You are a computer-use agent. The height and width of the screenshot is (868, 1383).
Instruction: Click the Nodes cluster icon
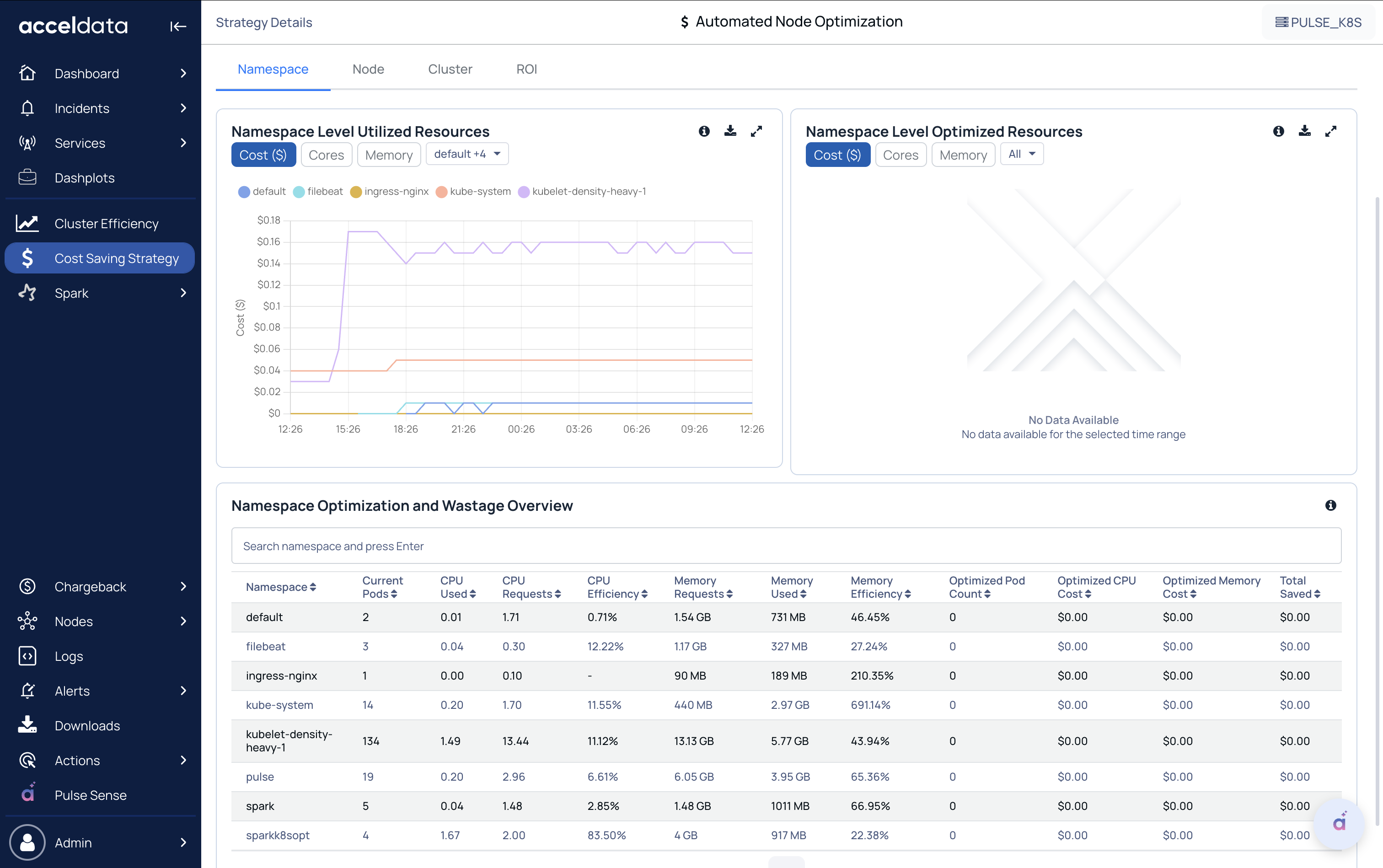(x=27, y=621)
